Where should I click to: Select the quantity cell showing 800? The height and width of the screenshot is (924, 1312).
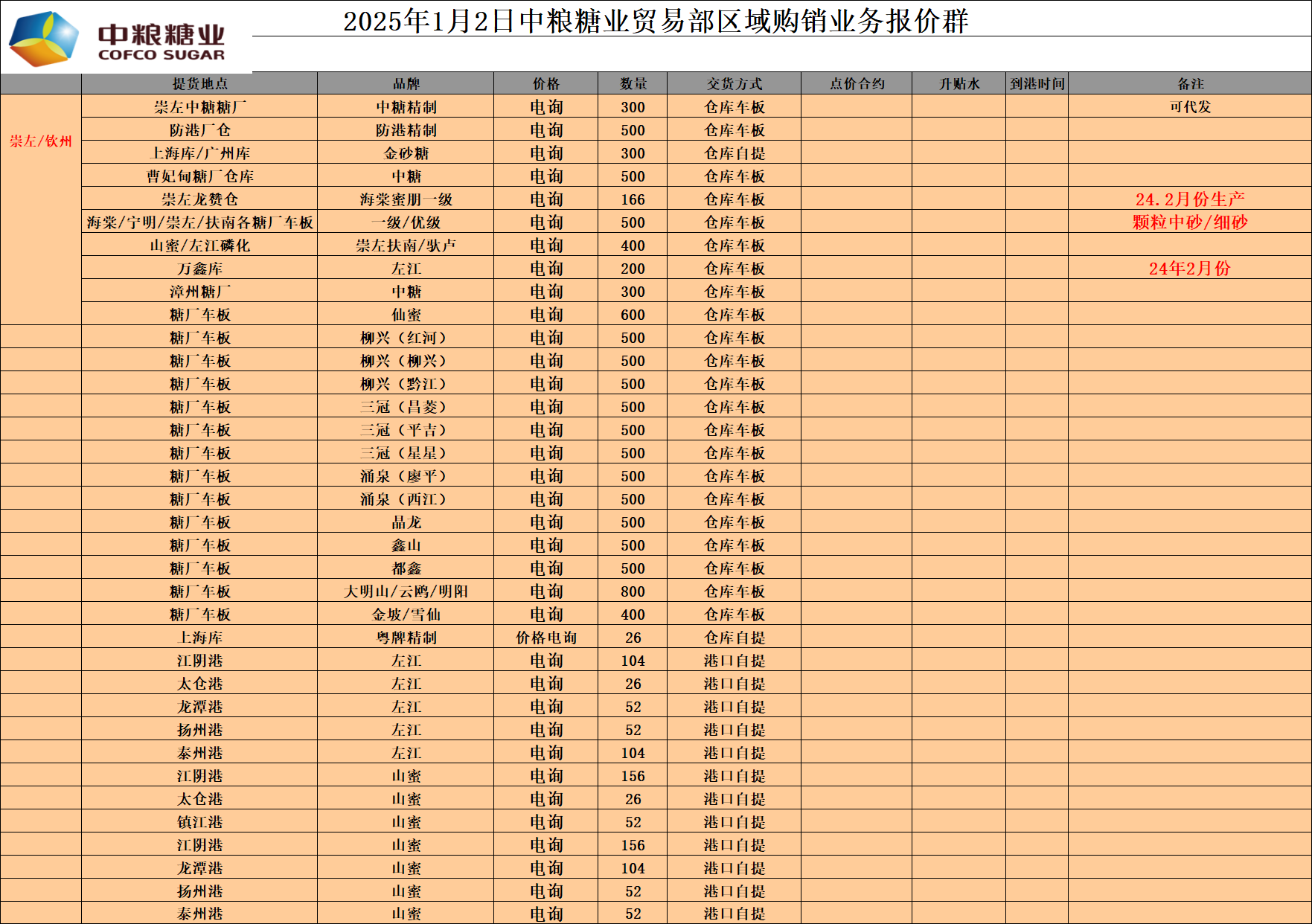[633, 591]
